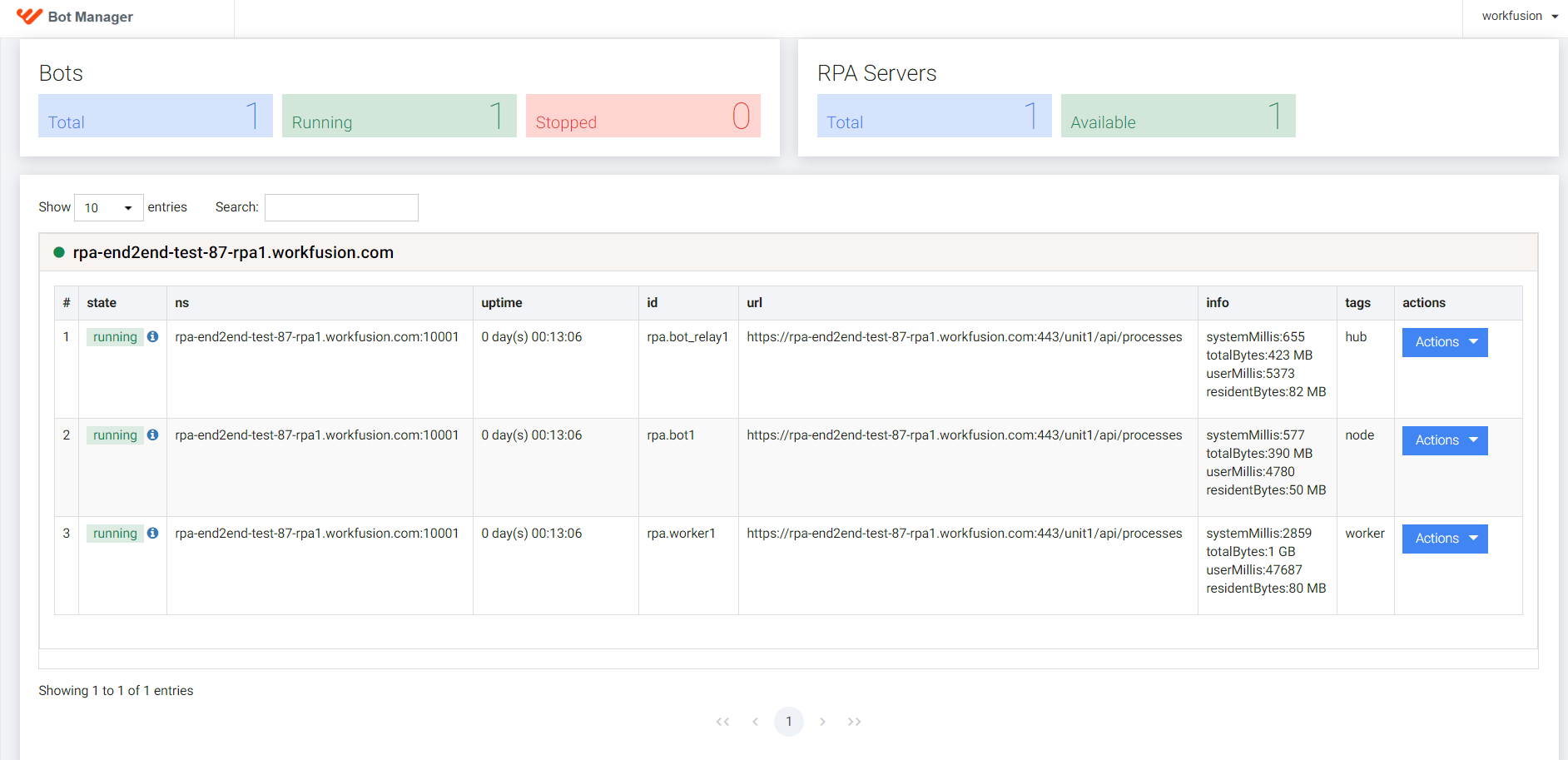Select page 1 in pagination
Screen dimensions: 1568x760
789,722
